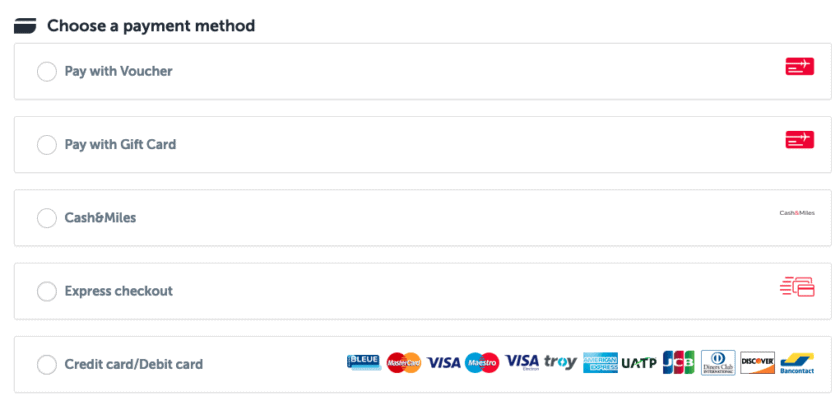Click the Cash&Miles logo on the right
The image size is (840, 401).
click(x=798, y=213)
